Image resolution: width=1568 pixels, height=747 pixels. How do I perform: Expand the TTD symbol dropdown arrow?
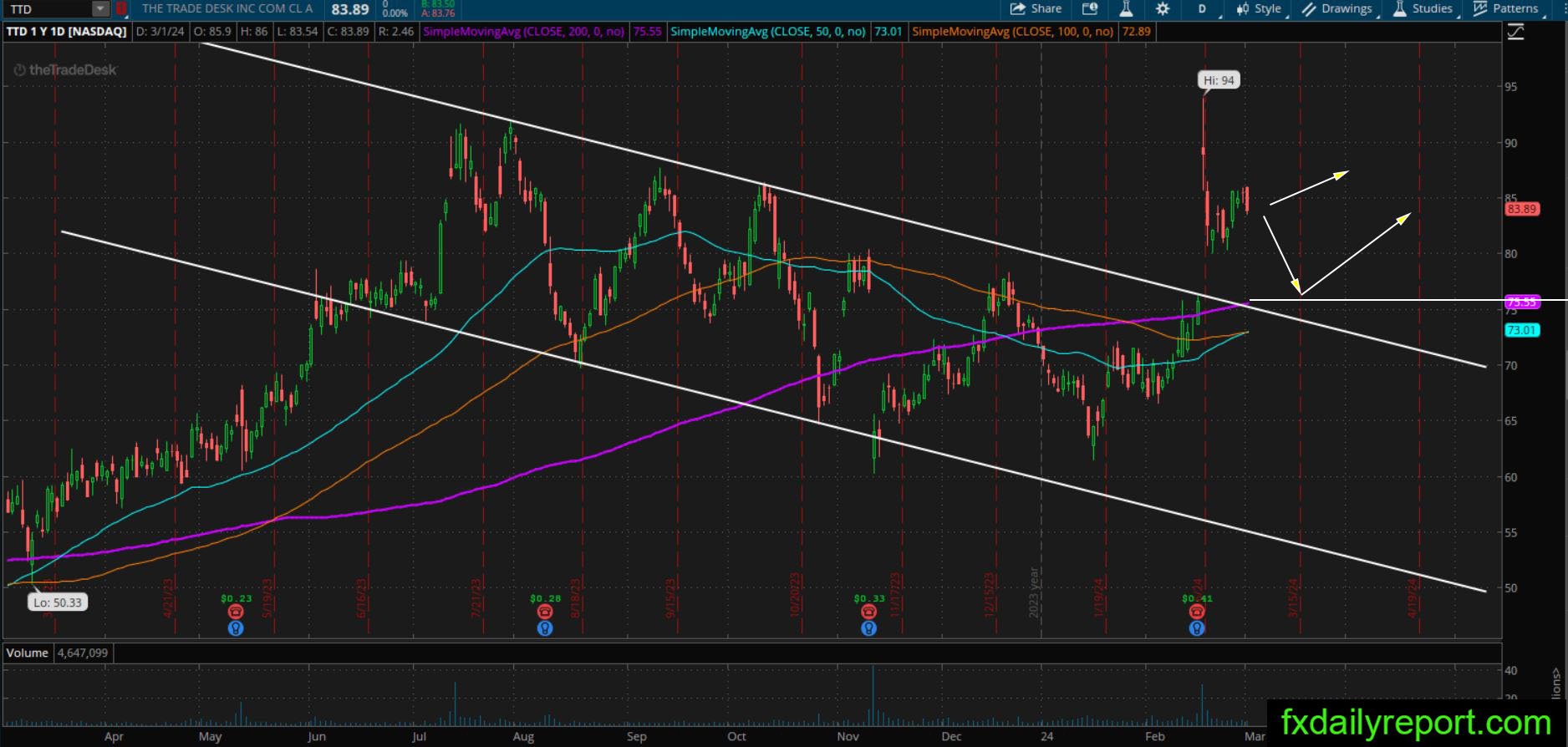tap(100, 9)
